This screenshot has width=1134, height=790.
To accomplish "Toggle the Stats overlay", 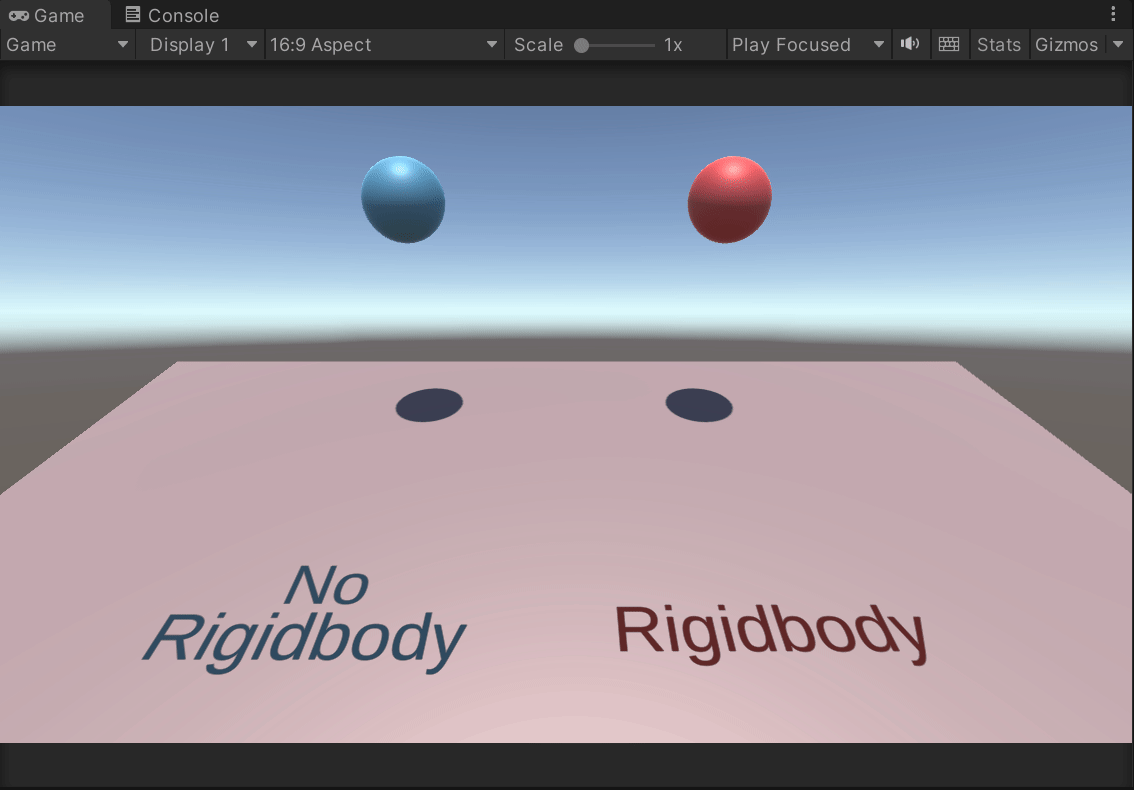I will pos(997,44).
